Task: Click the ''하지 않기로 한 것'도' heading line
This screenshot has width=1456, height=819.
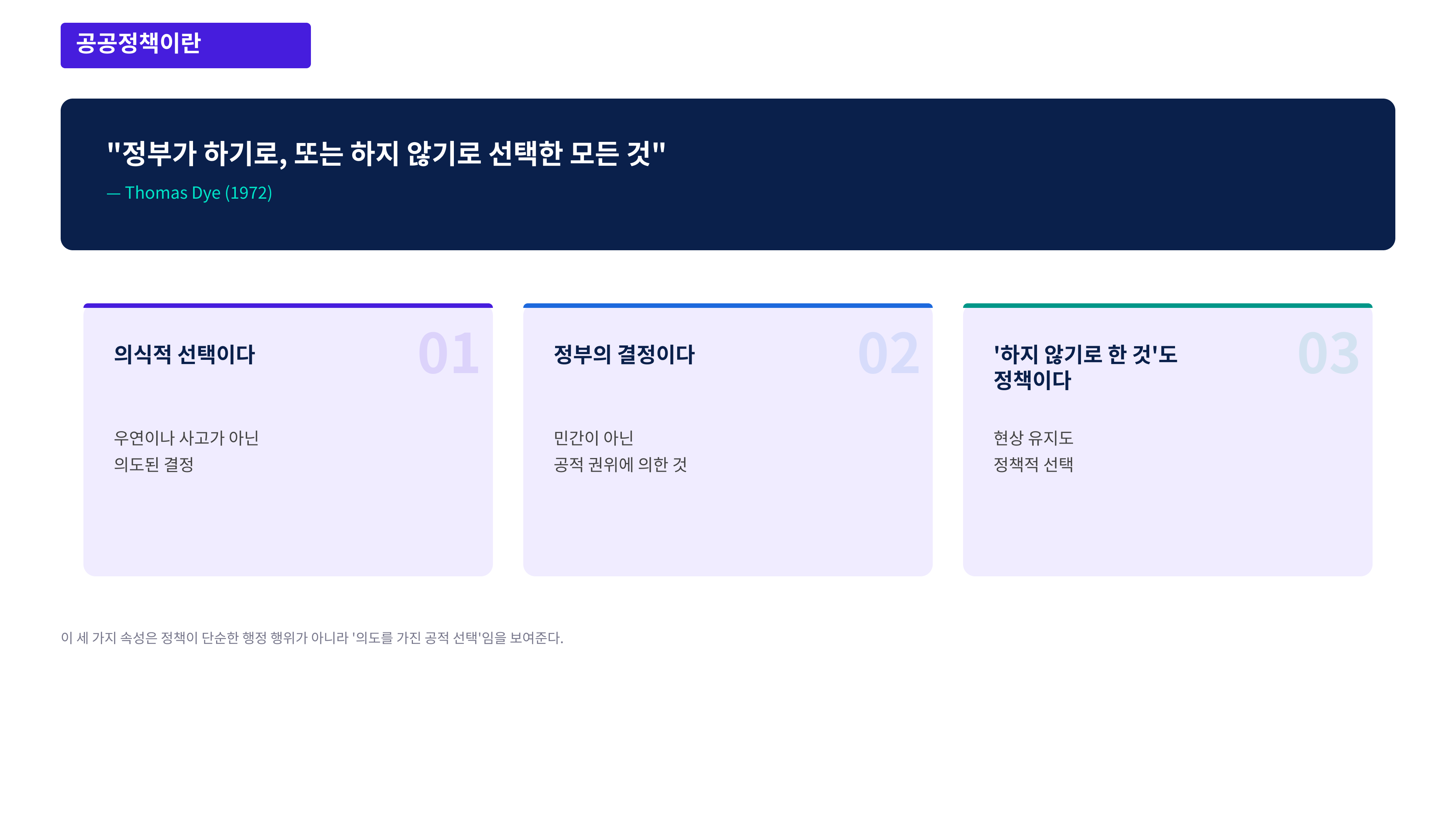Action: (x=1085, y=355)
